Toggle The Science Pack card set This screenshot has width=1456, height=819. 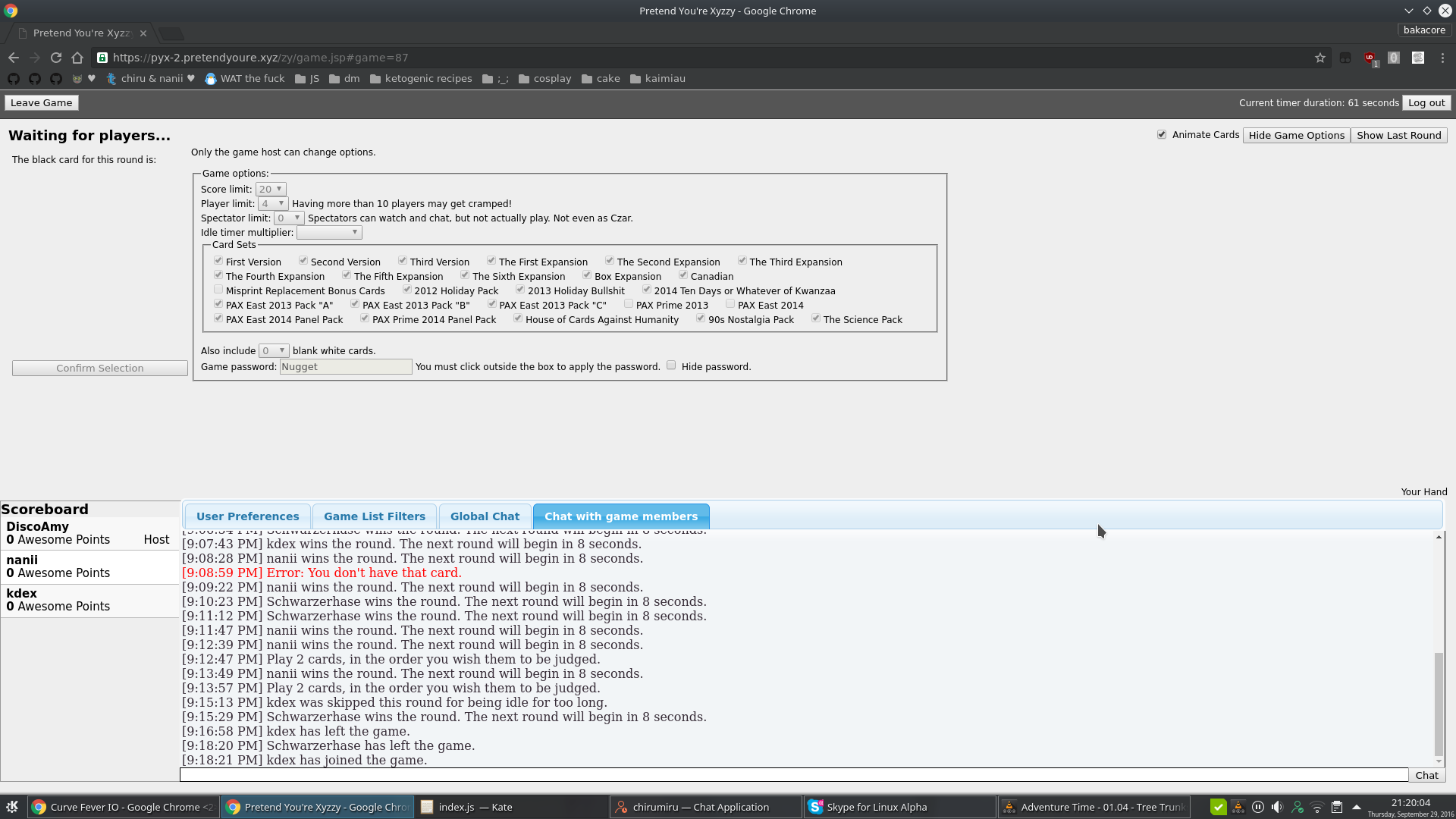[816, 318]
